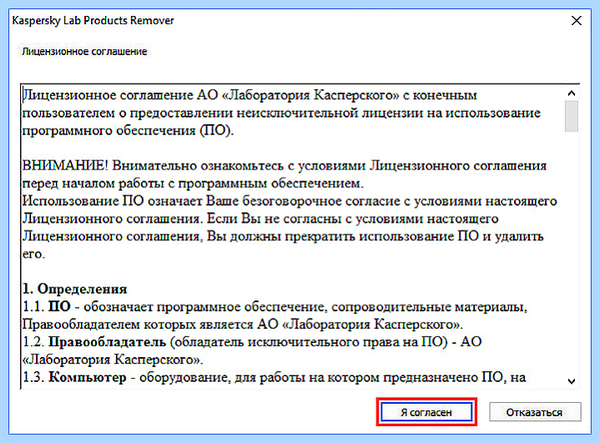Click the "1. Определения" section heading
600x443 pixels.
[x=75, y=289]
